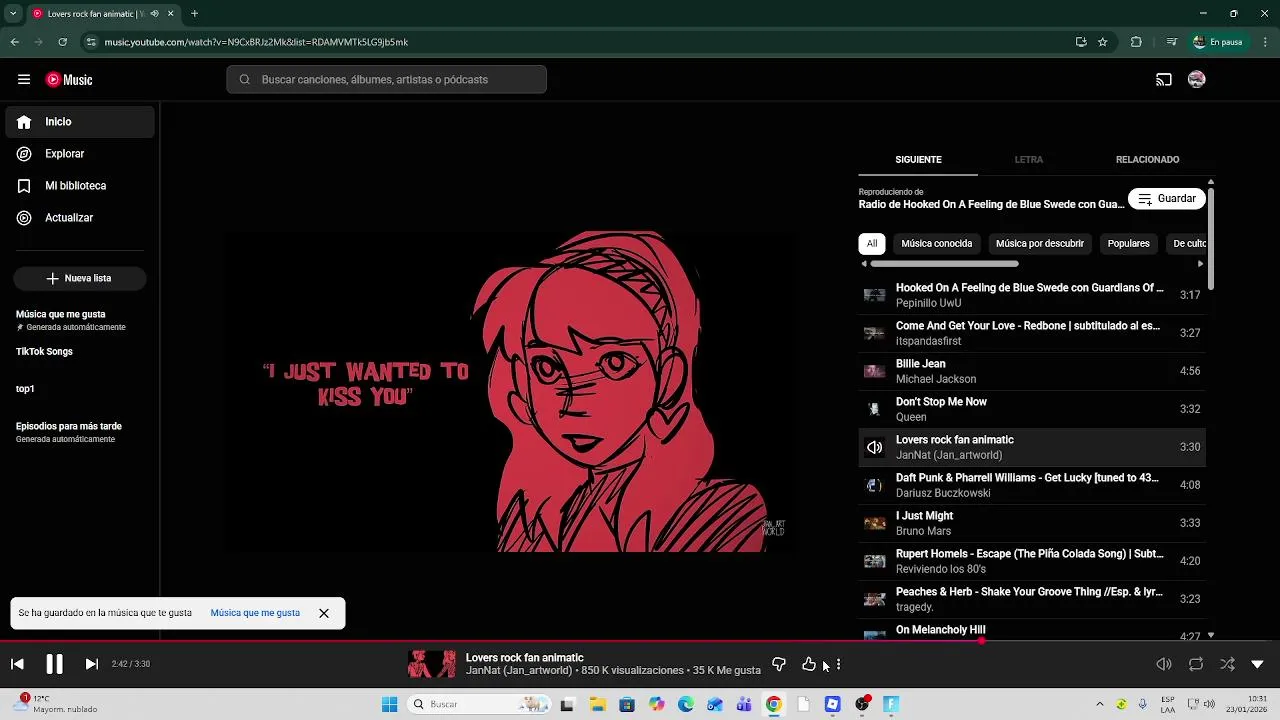The height and width of the screenshot is (720, 1280).
Task: Dislike the current song with thumbs down
Action: pos(779,664)
